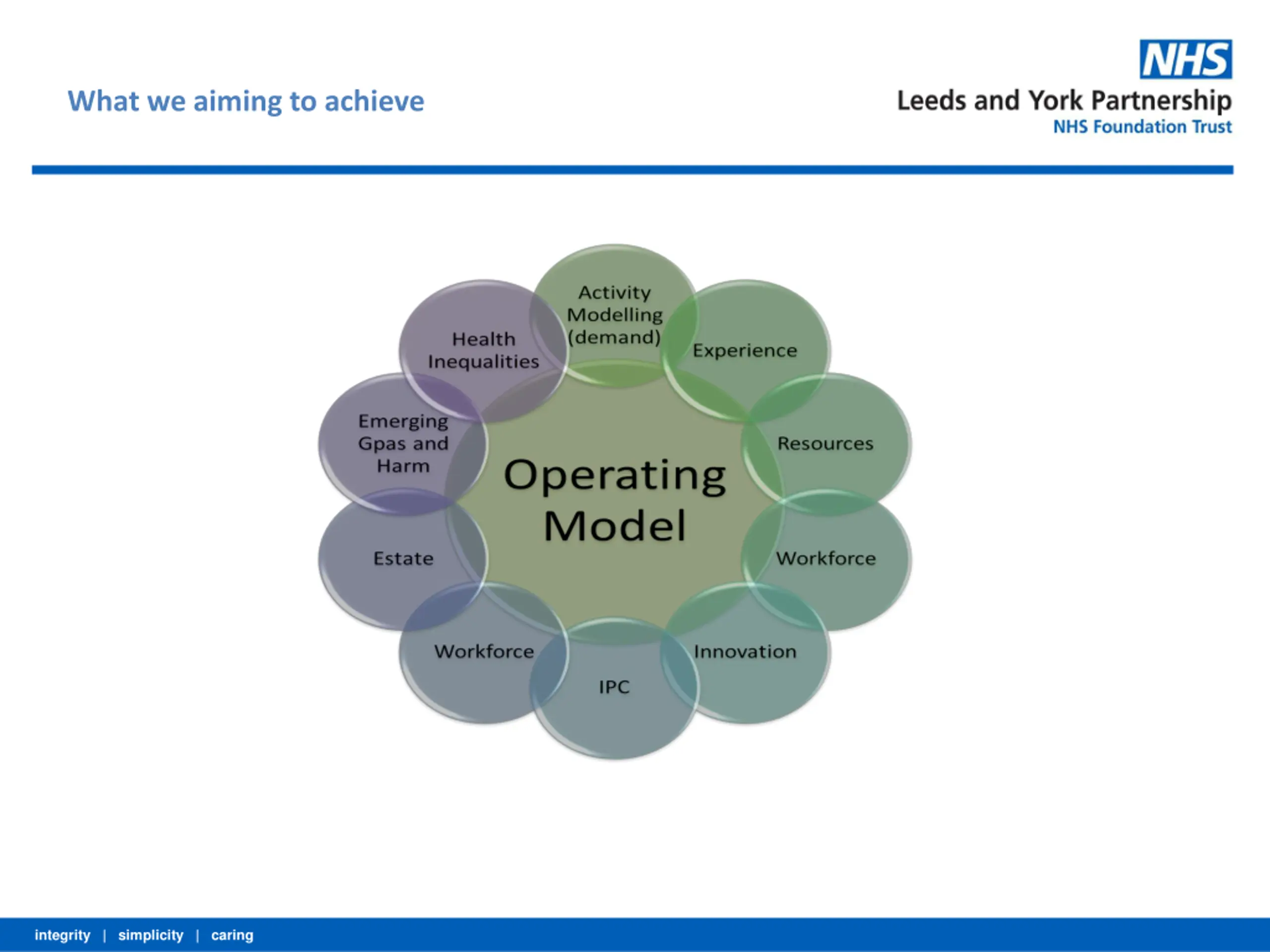Select the Health Inequalities circle

tap(483, 351)
